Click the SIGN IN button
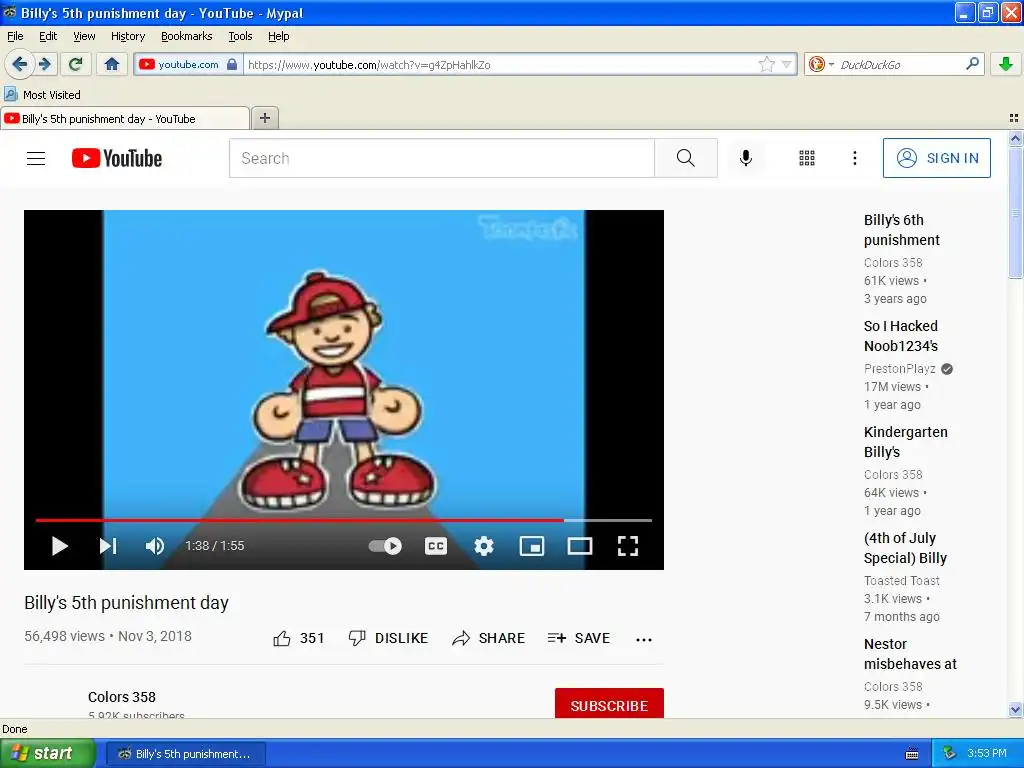The height and width of the screenshot is (768, 1024). pyautogui.click(x=936, y=158)
